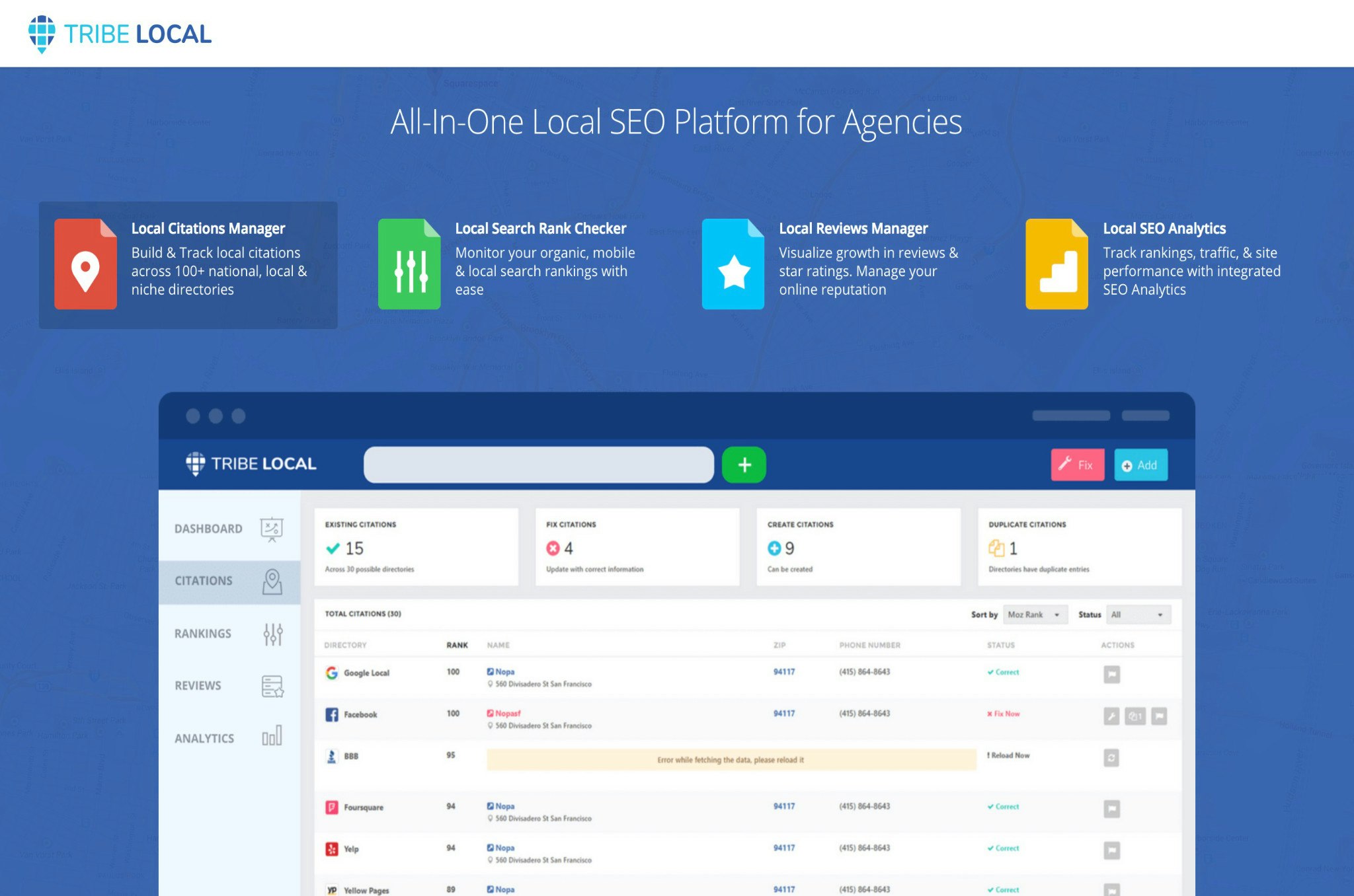Click the wrench icon in the Facebook row
This screenshot has height=896, width=1354.
click(x=1111, y=716)
